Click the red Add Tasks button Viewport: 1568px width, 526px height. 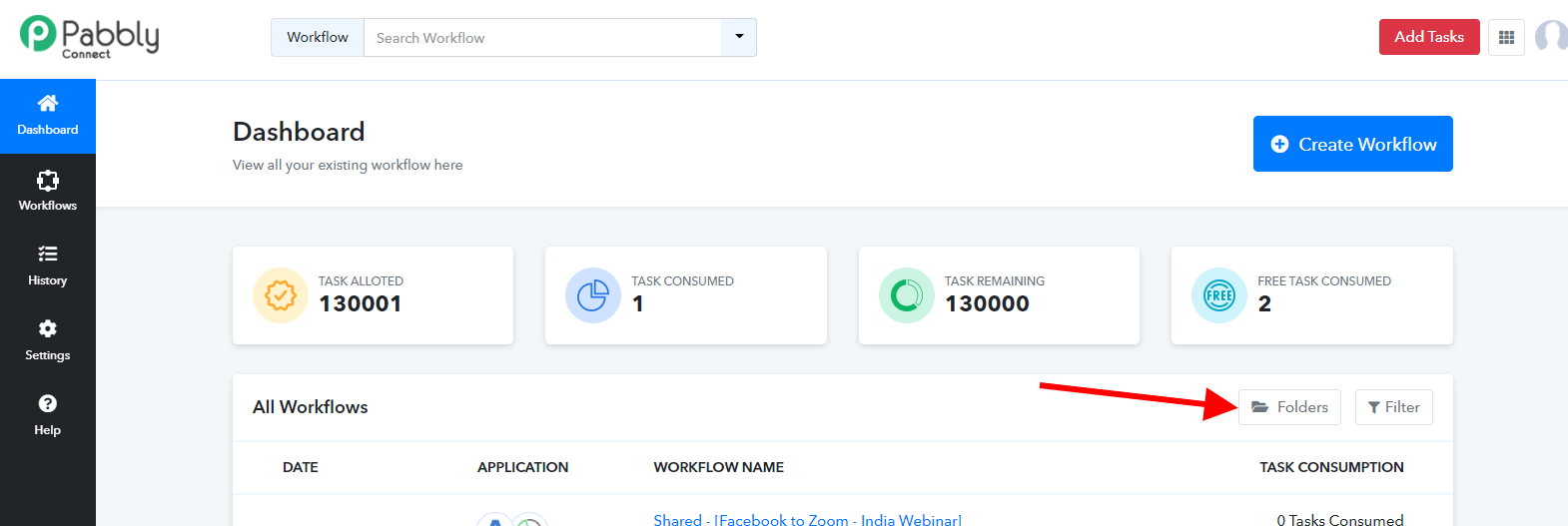coord(1429,37)
